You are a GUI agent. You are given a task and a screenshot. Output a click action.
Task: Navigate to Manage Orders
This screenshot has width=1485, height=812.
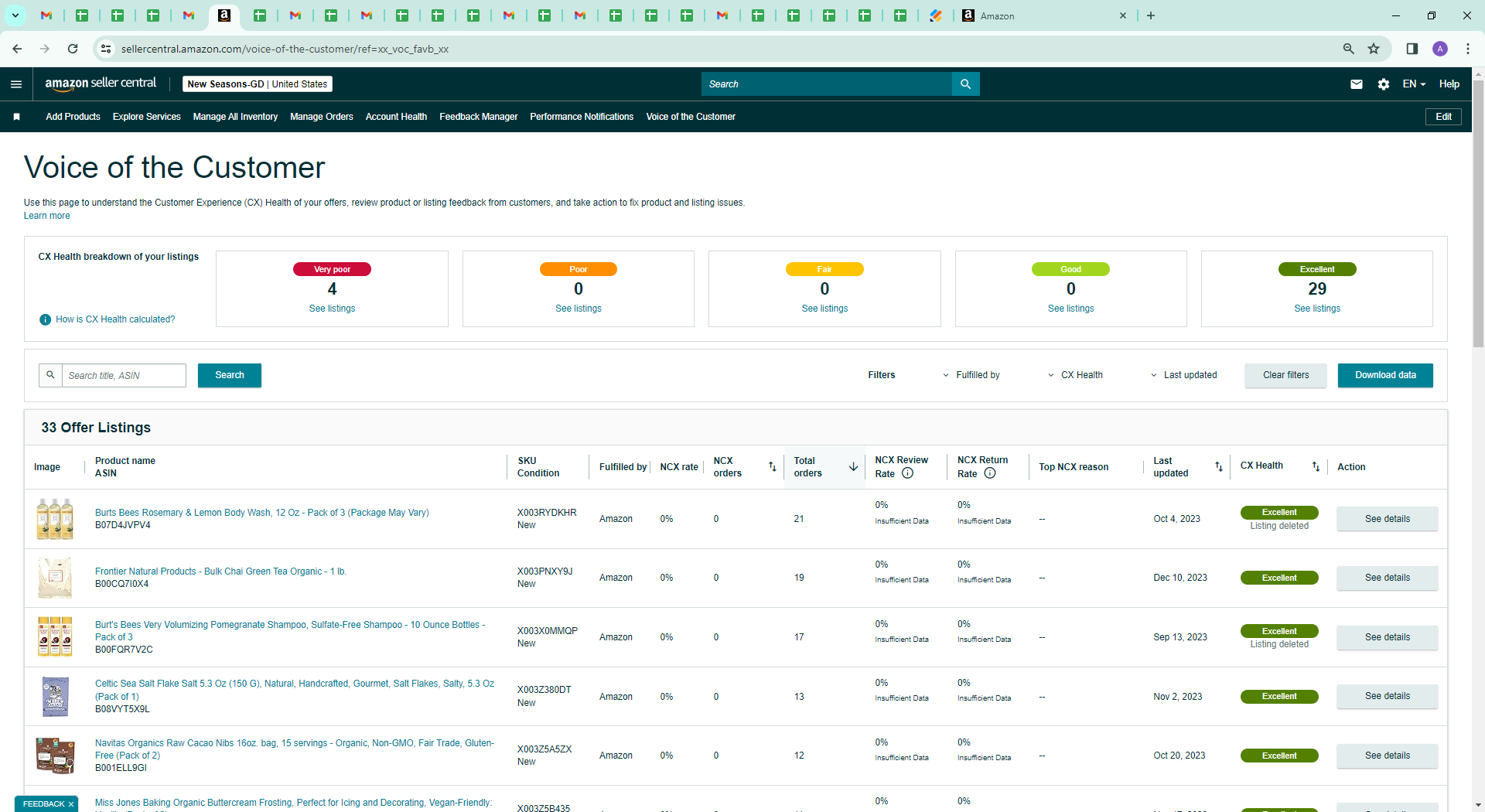click(322, 117)
